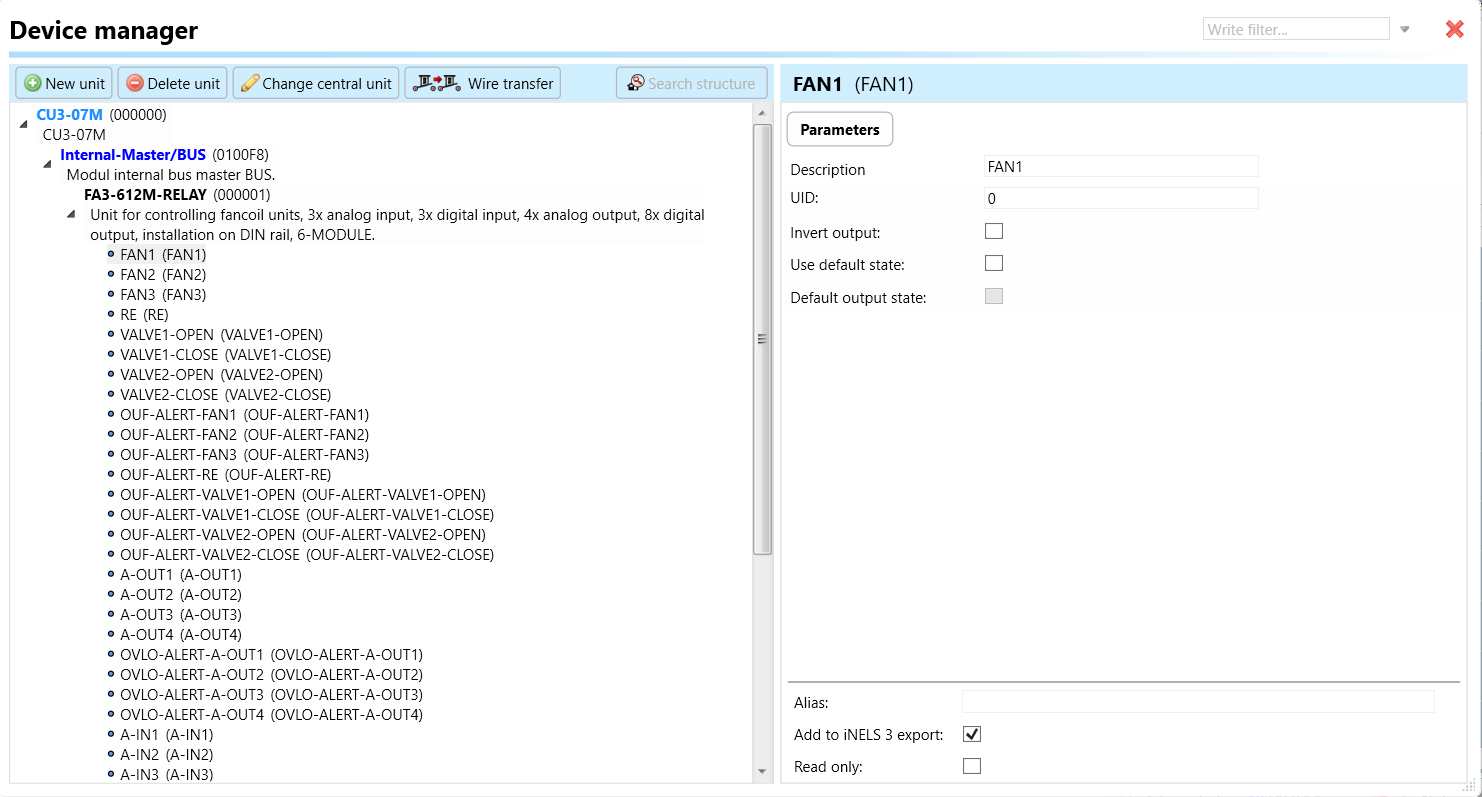
Task: Start Wire transfer tool
Action: (x=483, y=83)
